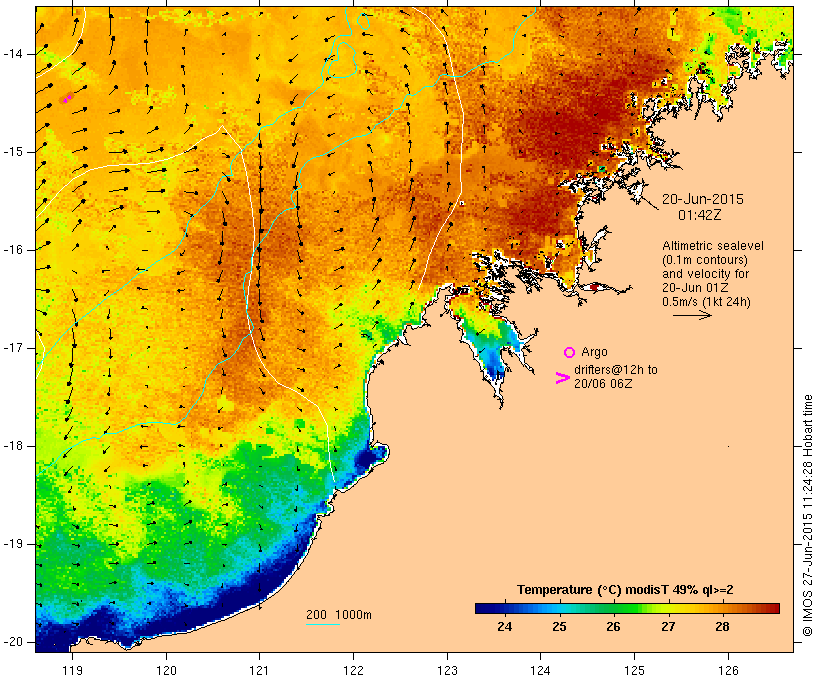Click the '(0.1m contours)' text
The image size is (820, 680).
click(705, 259)
